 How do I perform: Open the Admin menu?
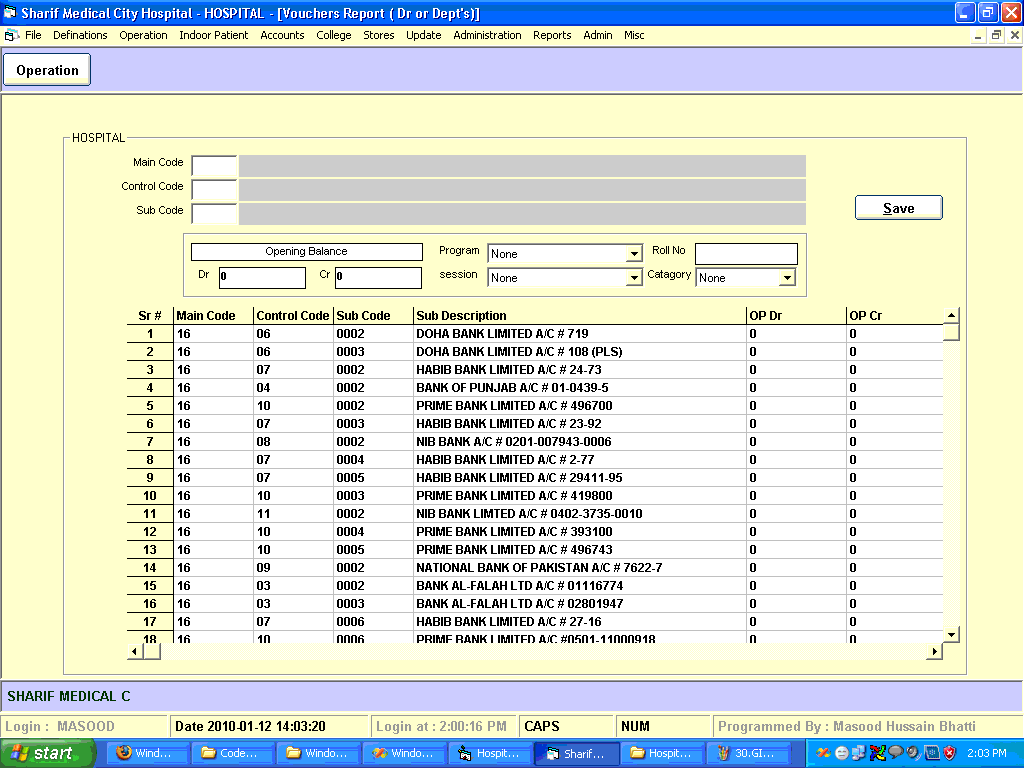tap(598, 35)
